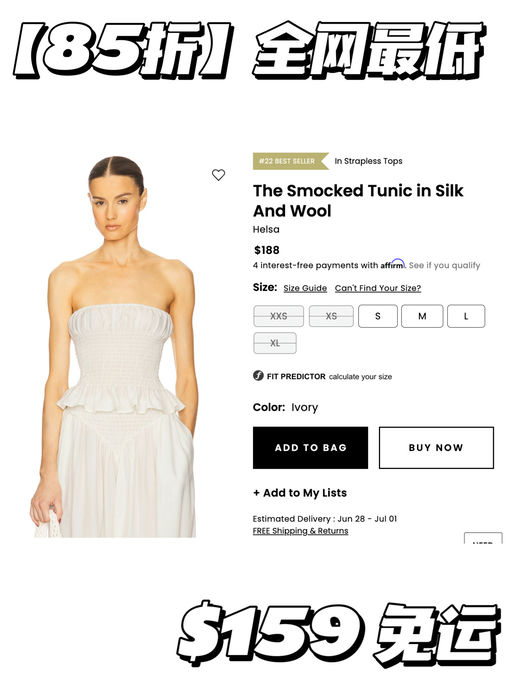The width and height of the screenshot is (512, 683).
Task: Open the Helsa brand link
Action: 266,229
